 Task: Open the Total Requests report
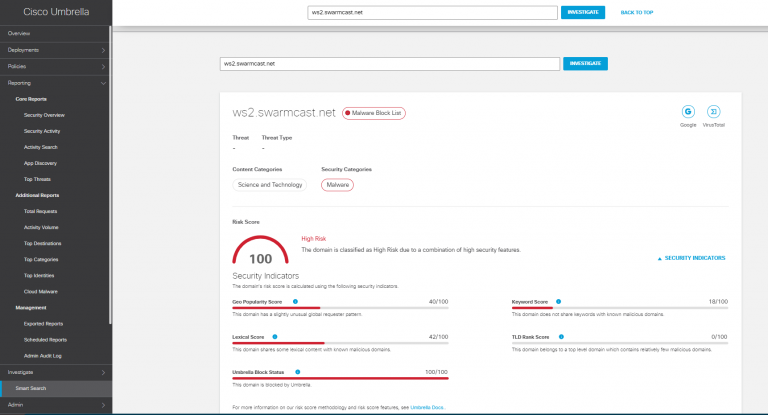tap(40, 211)
